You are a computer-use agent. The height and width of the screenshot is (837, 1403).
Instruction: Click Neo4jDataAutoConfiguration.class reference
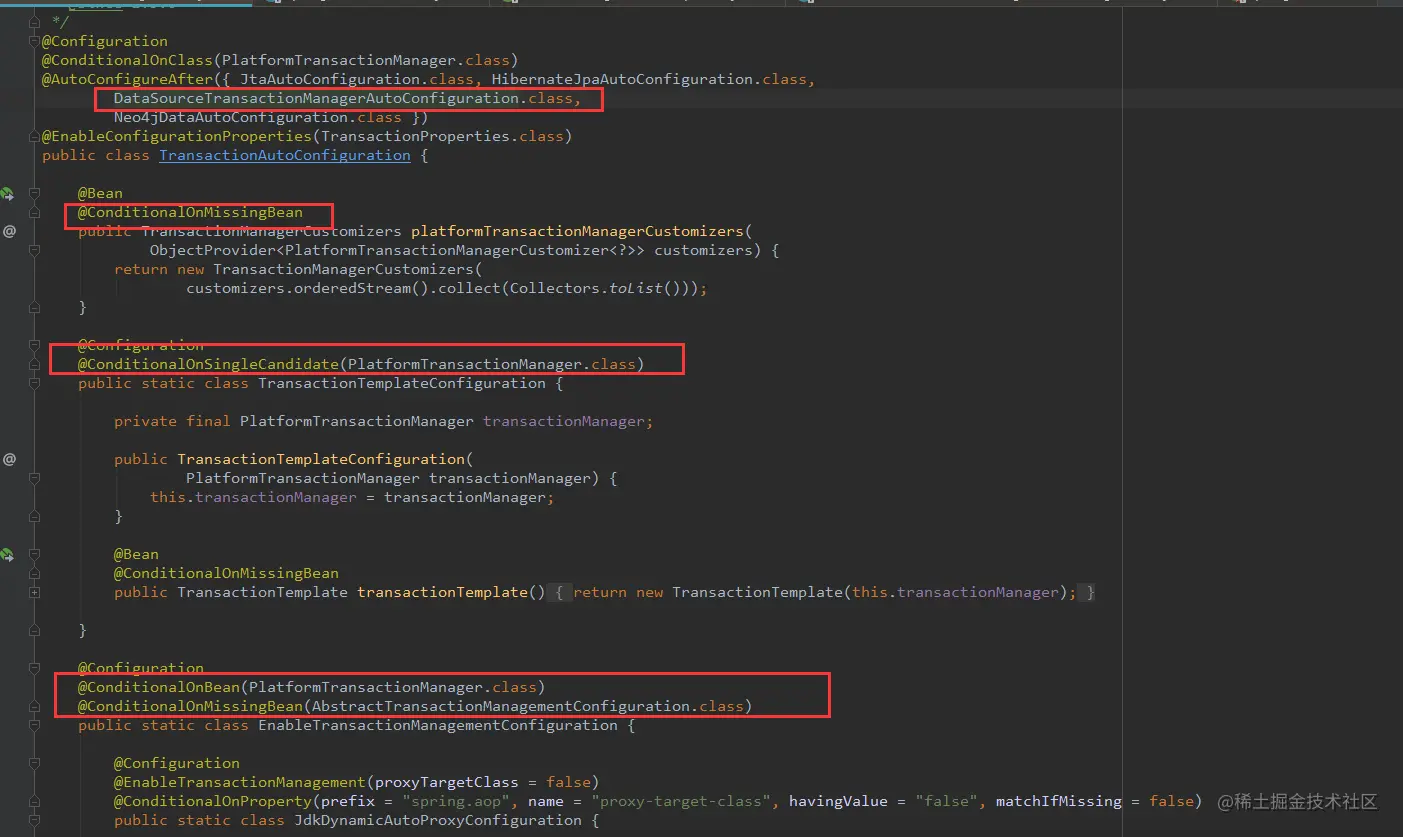pyautogui.click(x=258, y=117)
